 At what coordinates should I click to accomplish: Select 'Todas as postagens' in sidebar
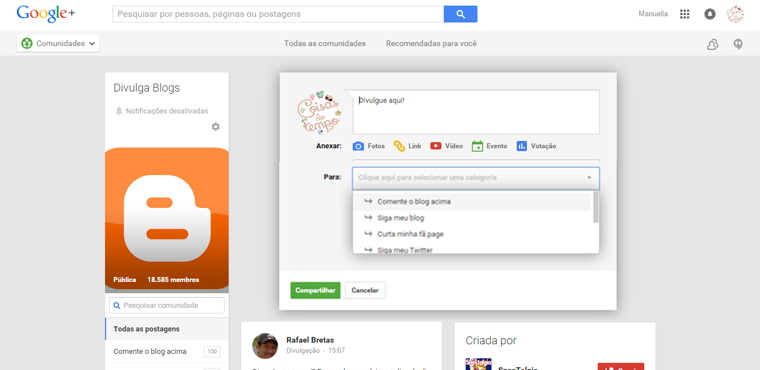tap(167, 329)
